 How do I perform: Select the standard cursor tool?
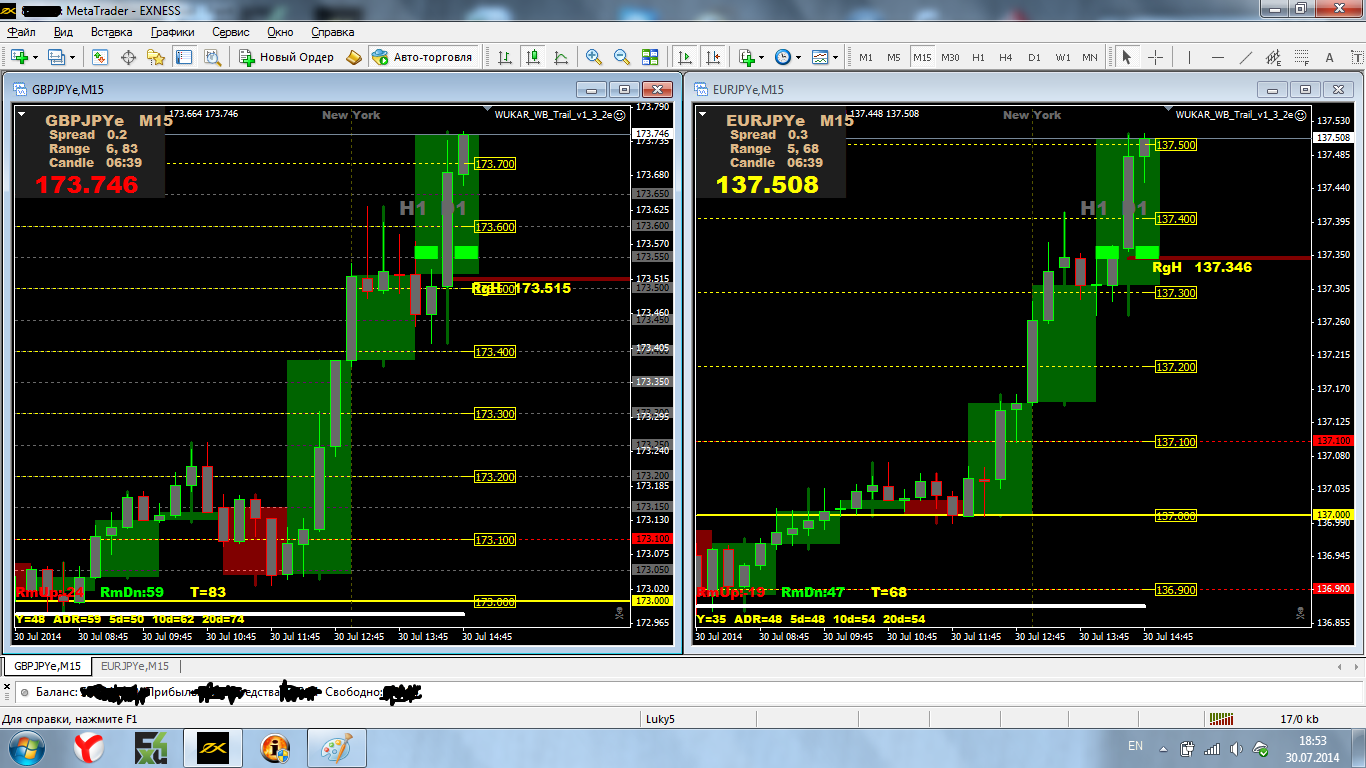point(1127,57)
